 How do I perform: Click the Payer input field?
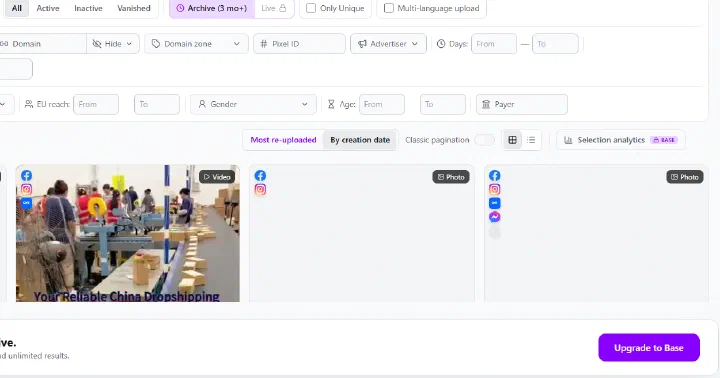(522, 104)
